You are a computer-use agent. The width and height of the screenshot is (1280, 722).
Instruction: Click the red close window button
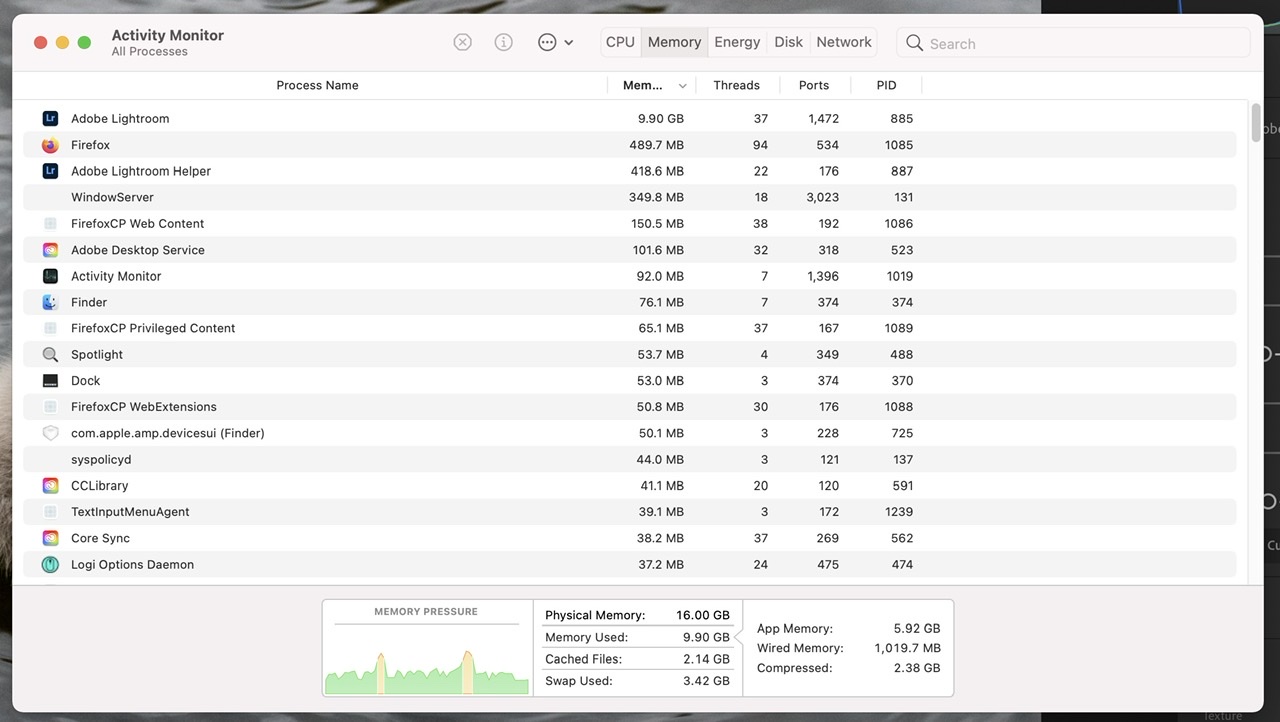click(x=40, y=42)
